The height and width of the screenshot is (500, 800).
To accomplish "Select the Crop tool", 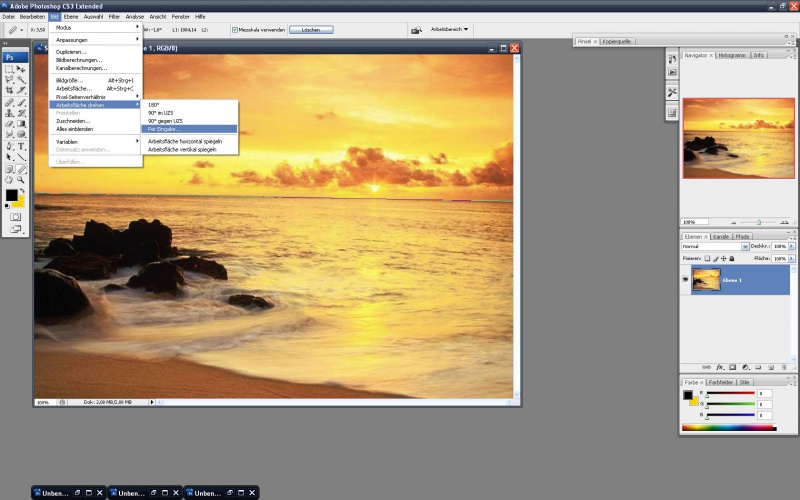I will point(9,90).
